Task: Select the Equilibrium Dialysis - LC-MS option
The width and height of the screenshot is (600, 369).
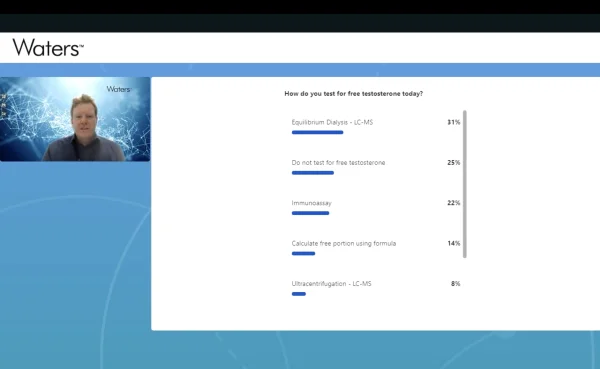Action: tap(332, 122)
